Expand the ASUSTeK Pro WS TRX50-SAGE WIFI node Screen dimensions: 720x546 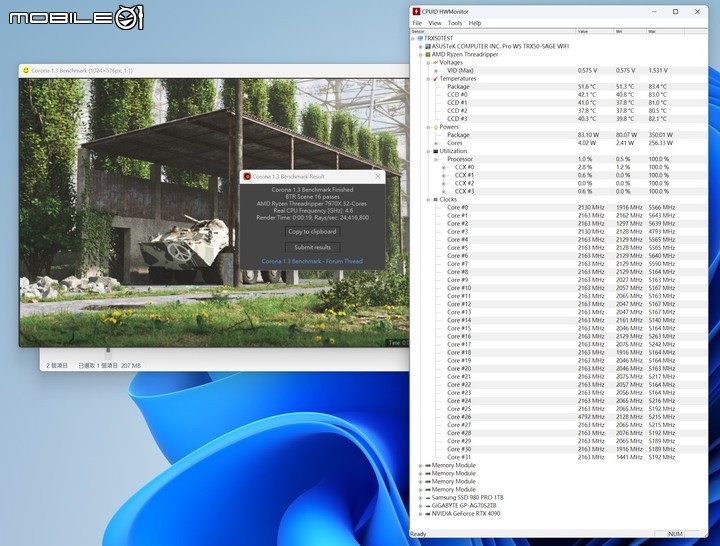click(x=420, y=46)
